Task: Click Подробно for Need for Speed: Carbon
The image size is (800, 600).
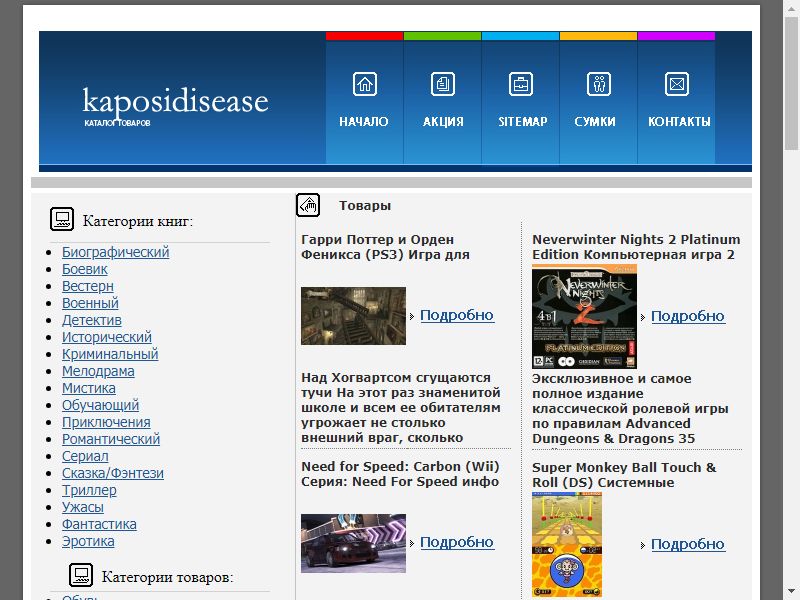Action: 457,542
